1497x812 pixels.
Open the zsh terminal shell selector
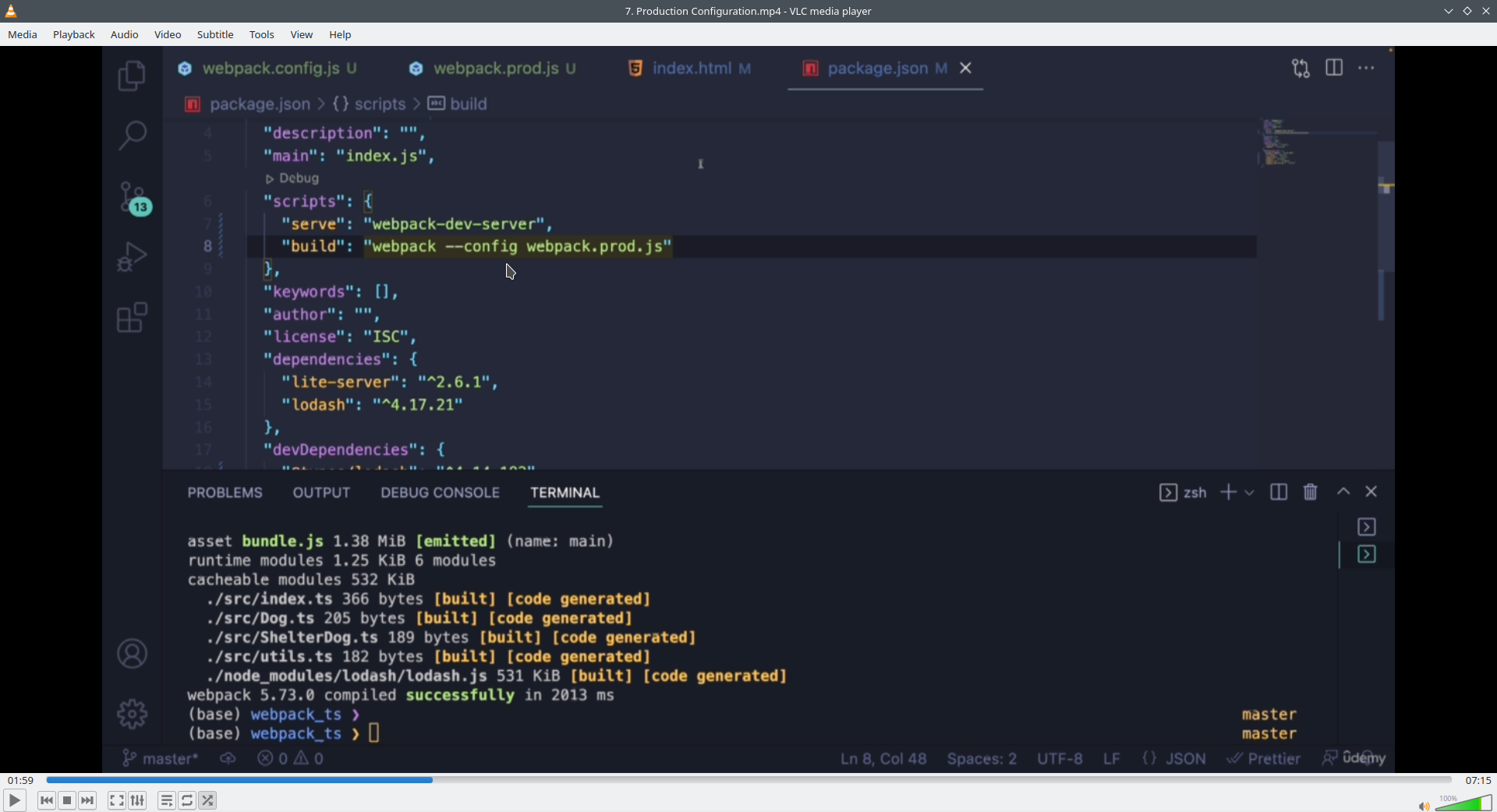click(1184, 492)
